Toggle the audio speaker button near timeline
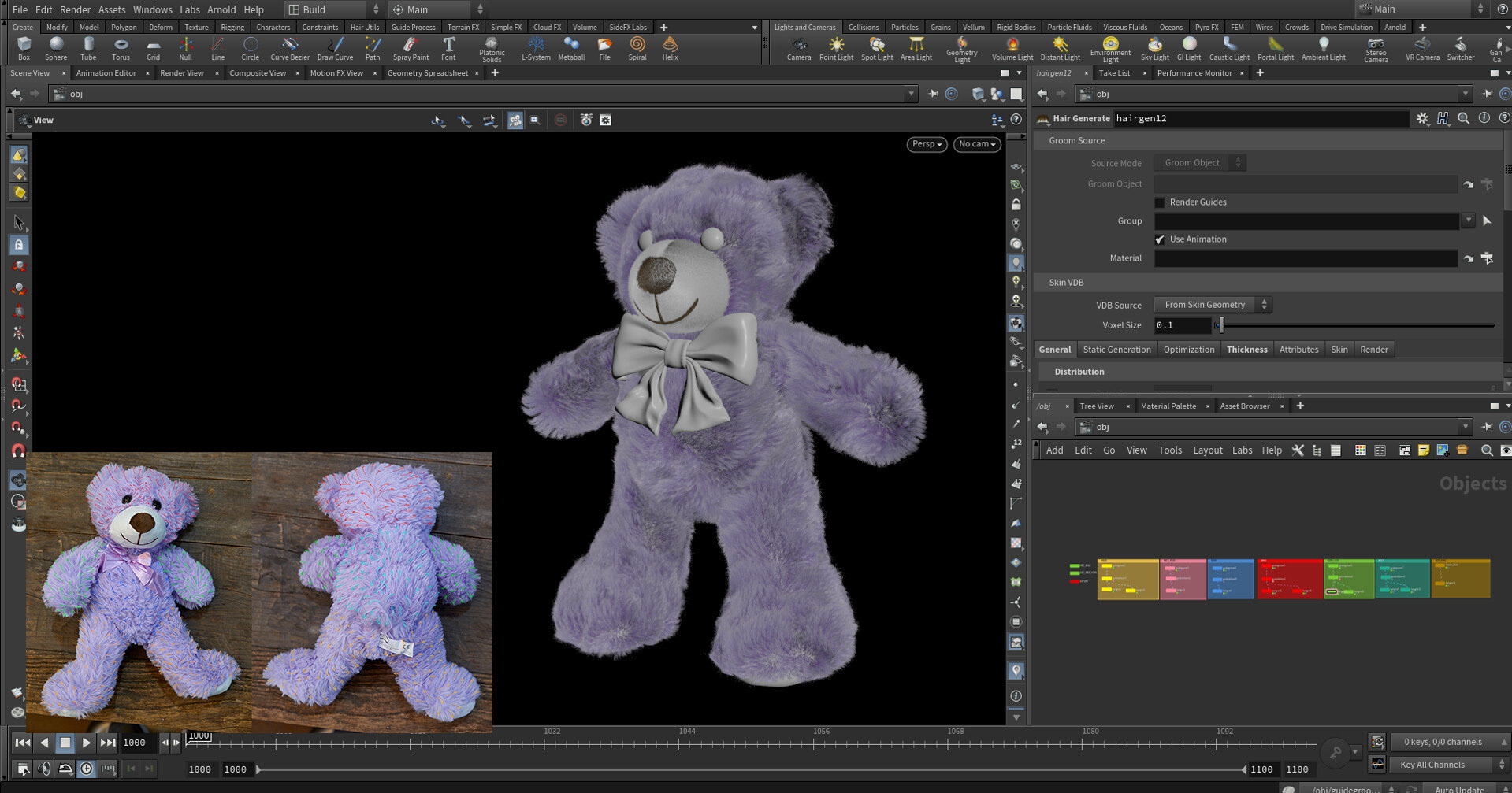The image size is (1512, 793). [x=44, y=769]
